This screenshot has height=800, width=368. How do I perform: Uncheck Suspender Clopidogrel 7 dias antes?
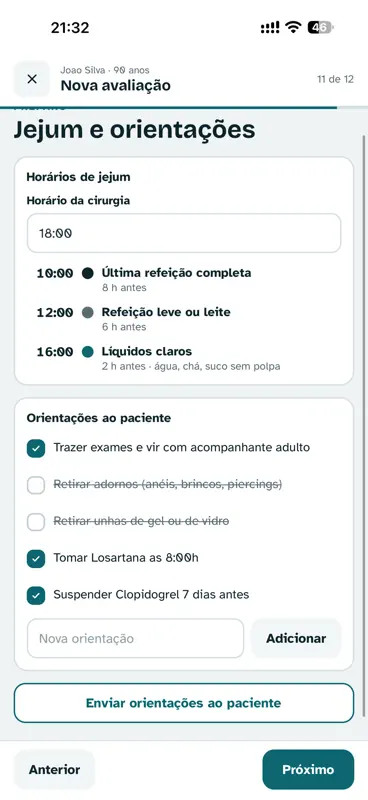pos(36,595)
